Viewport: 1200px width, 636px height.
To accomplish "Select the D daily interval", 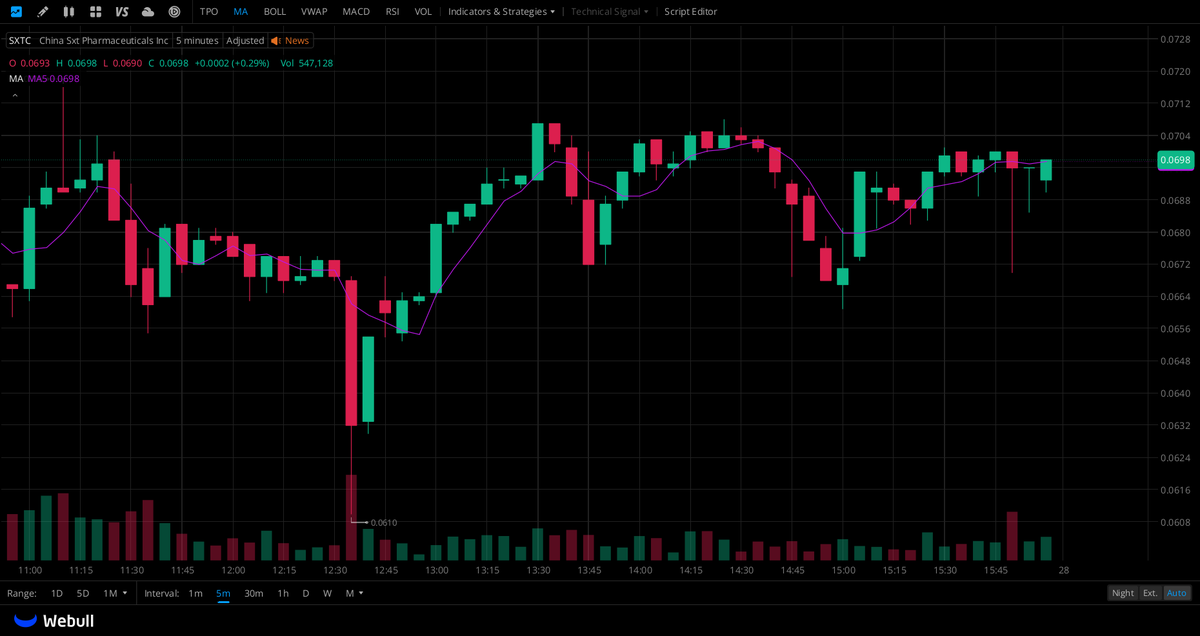I will pyautogui.click(x=306, y=593).
